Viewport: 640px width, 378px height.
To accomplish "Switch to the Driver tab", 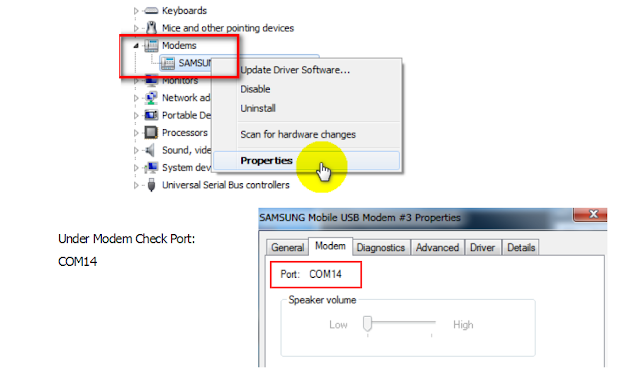I will point(482,247).
